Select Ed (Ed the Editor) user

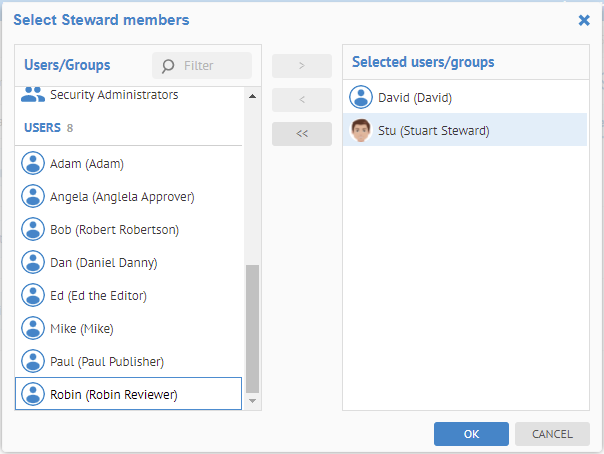point(98,296)
